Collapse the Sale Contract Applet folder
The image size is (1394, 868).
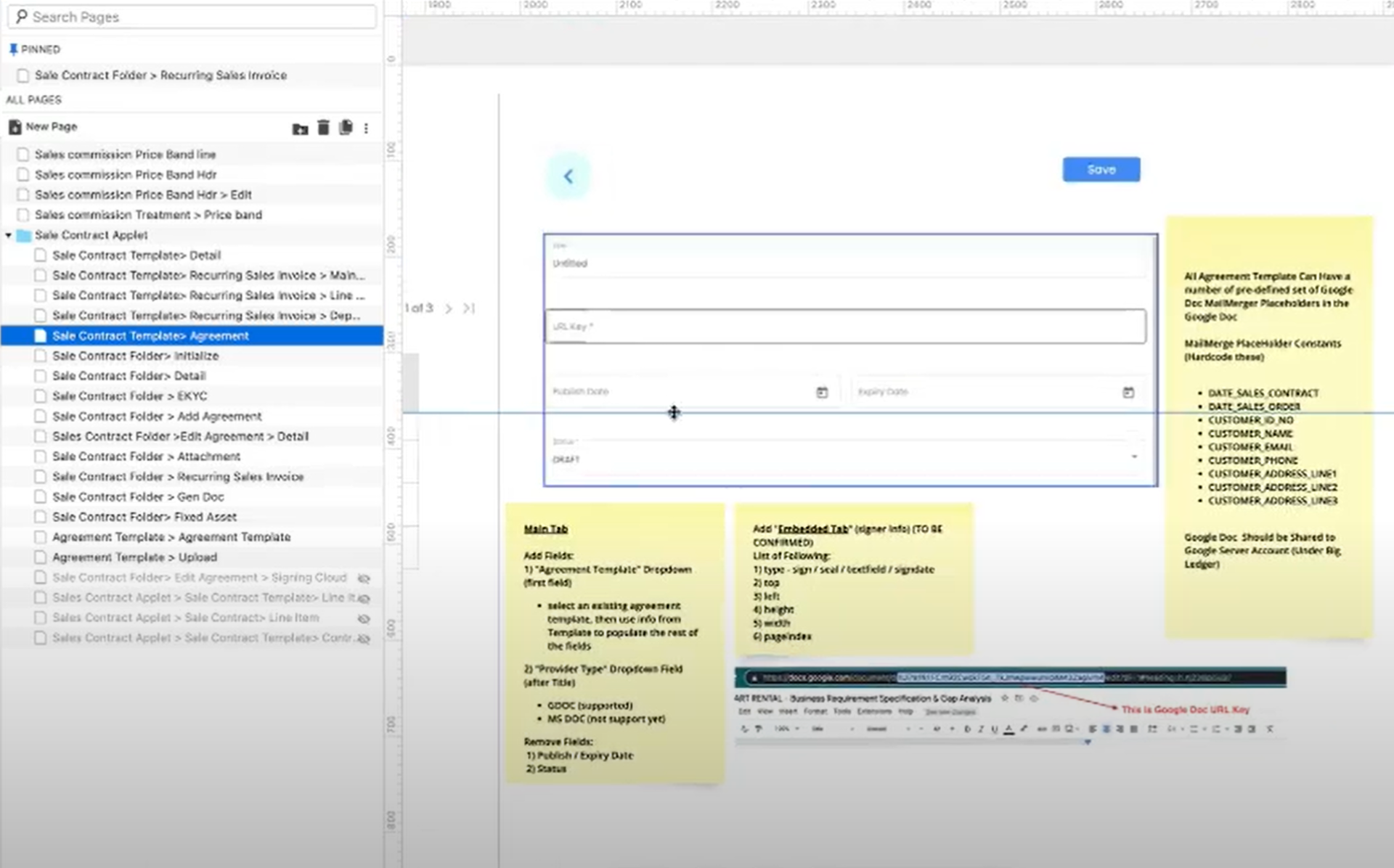pyautogui.click(x=9, y=235)
